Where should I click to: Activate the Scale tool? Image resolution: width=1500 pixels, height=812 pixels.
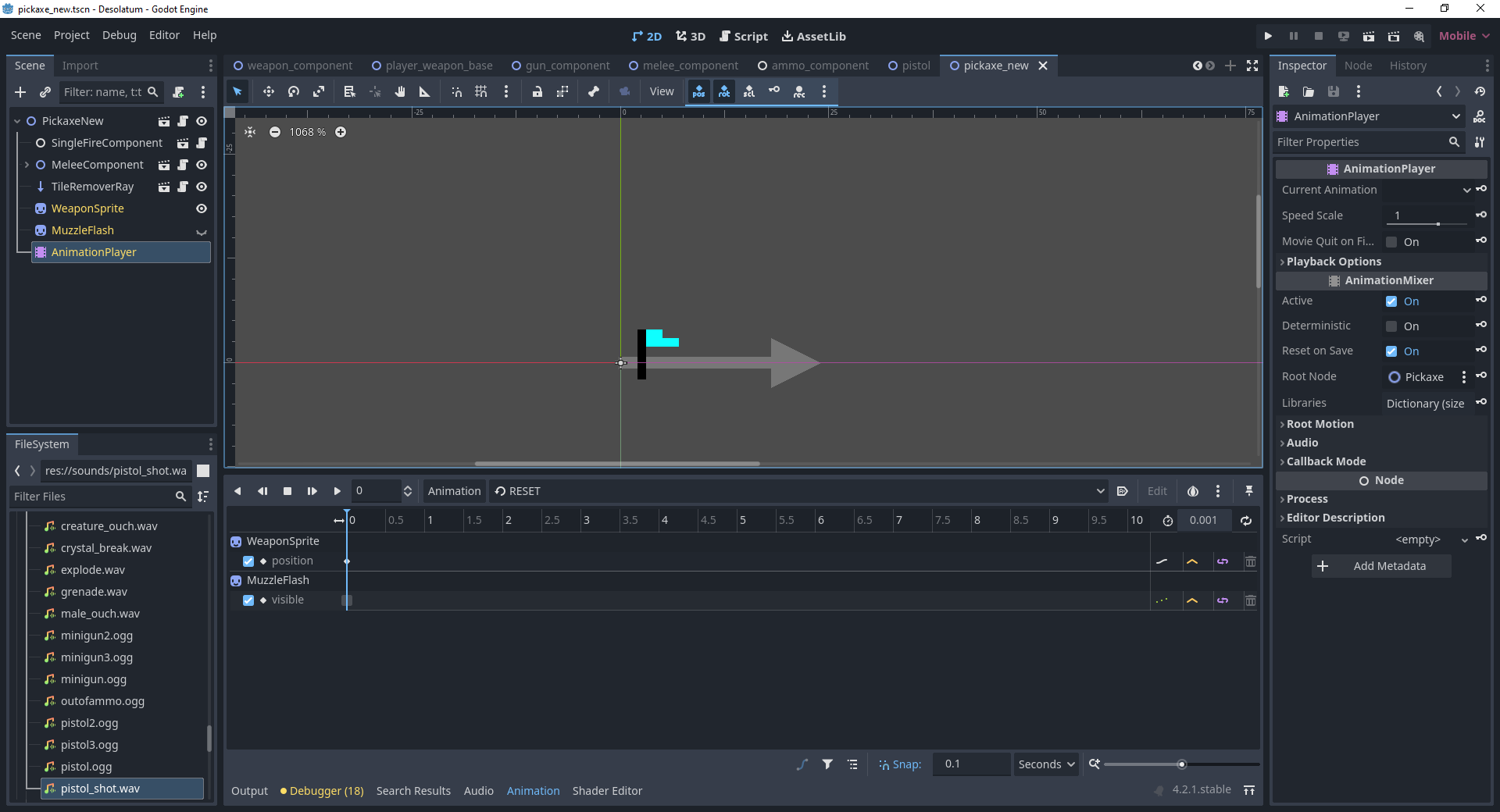click(x=319, y=91)
